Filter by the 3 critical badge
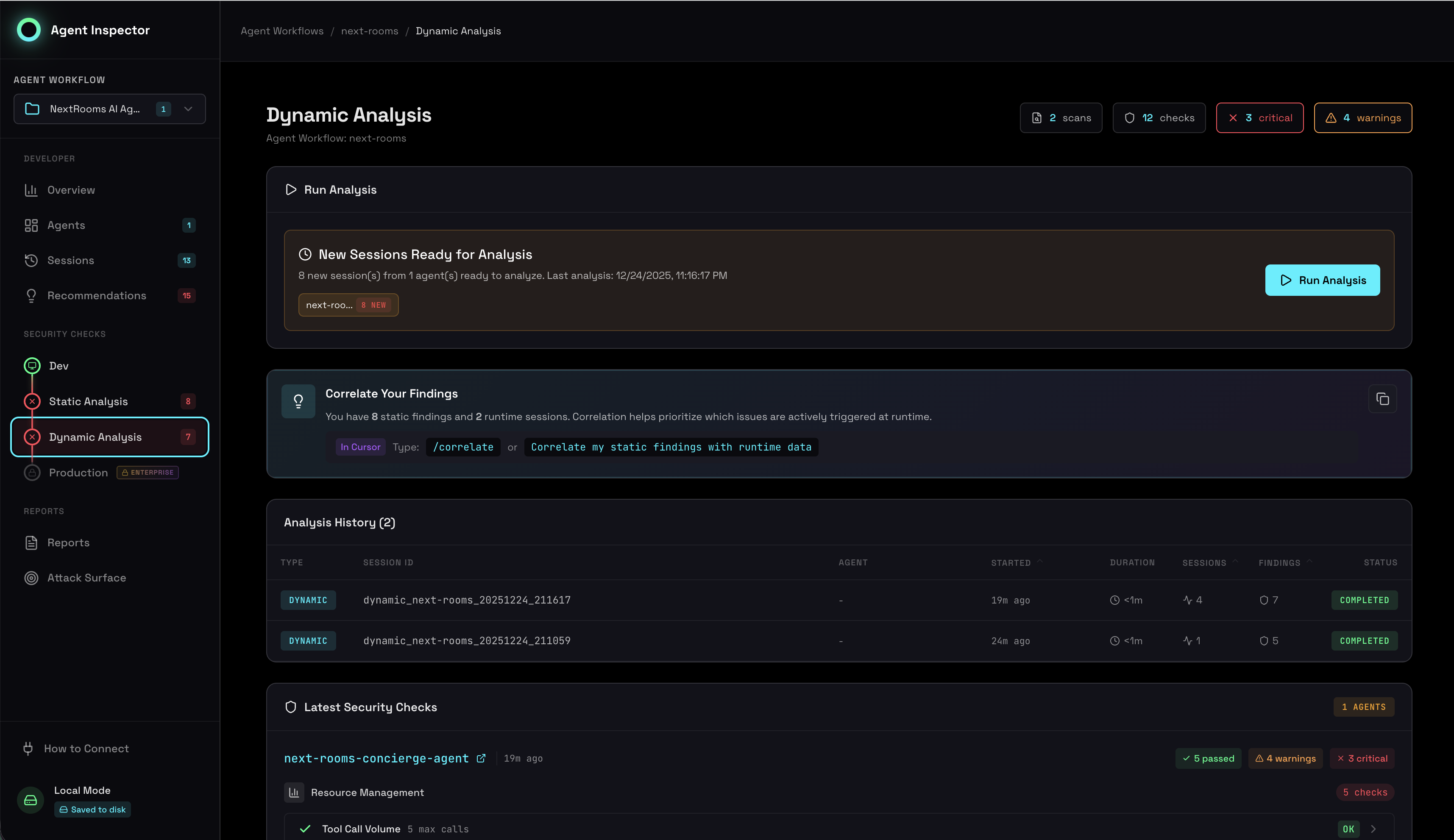 (1259, 118)
